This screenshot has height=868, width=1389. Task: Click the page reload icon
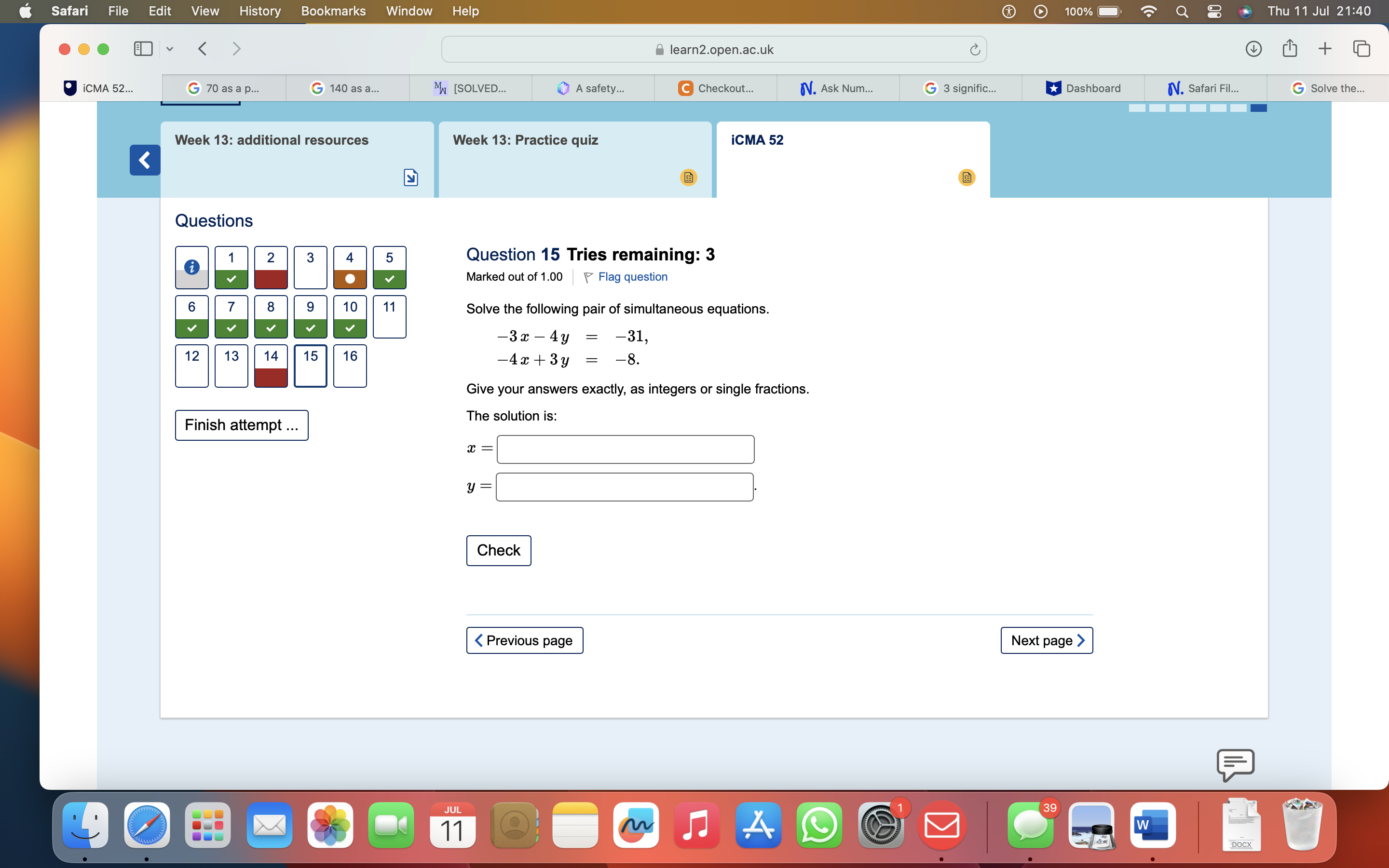coord(975,49)
